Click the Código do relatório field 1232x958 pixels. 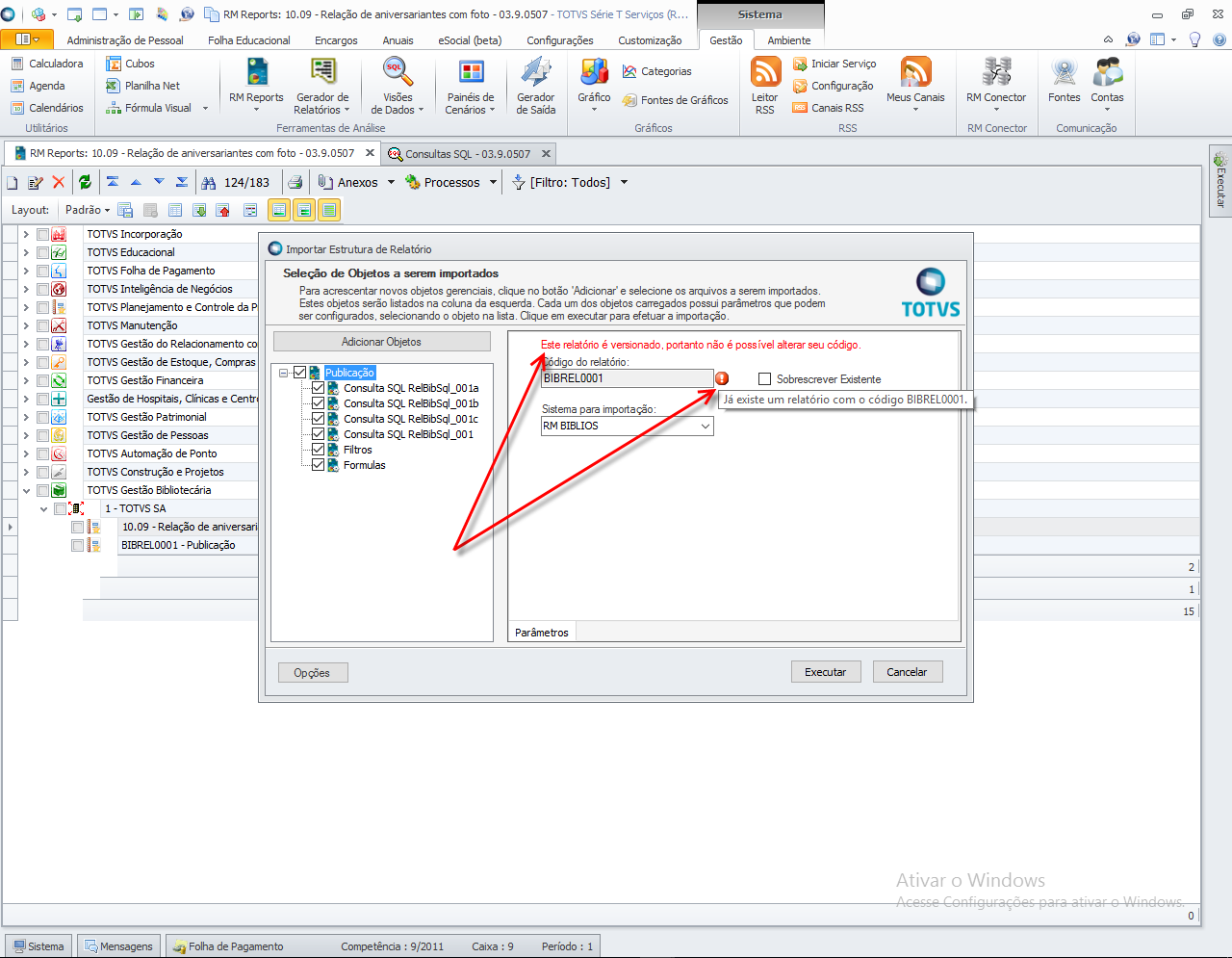(x=627, y=378)
